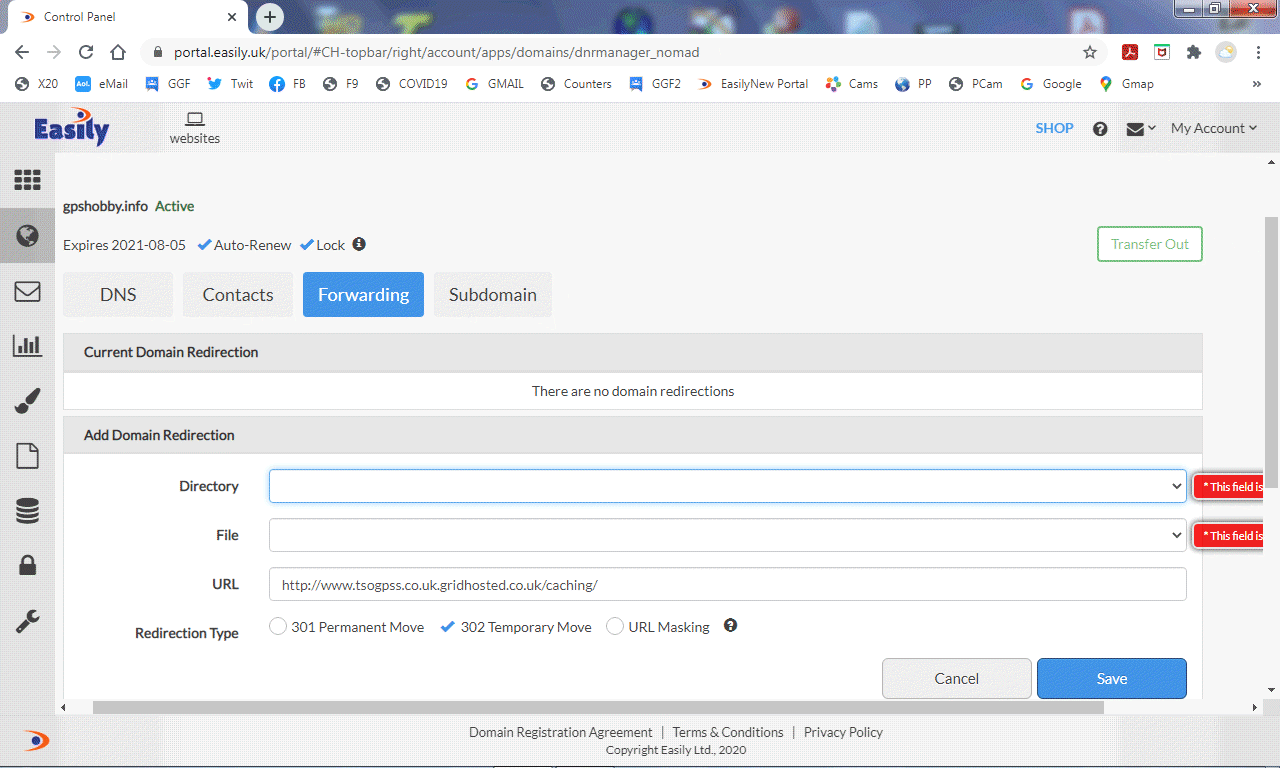Open the COVID19 bookmark
Screen dimensions: 1280x768
pyautogui.click(x=412, y=84)
